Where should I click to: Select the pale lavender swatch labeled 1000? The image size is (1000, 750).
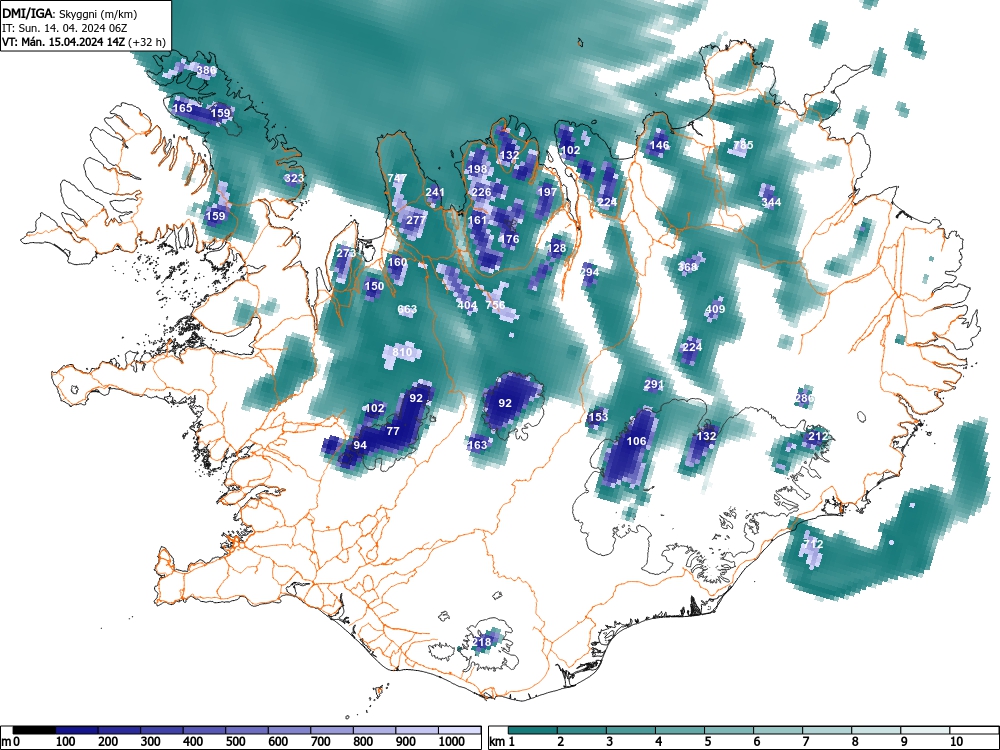pyautogui.click(x=459, y=730)
